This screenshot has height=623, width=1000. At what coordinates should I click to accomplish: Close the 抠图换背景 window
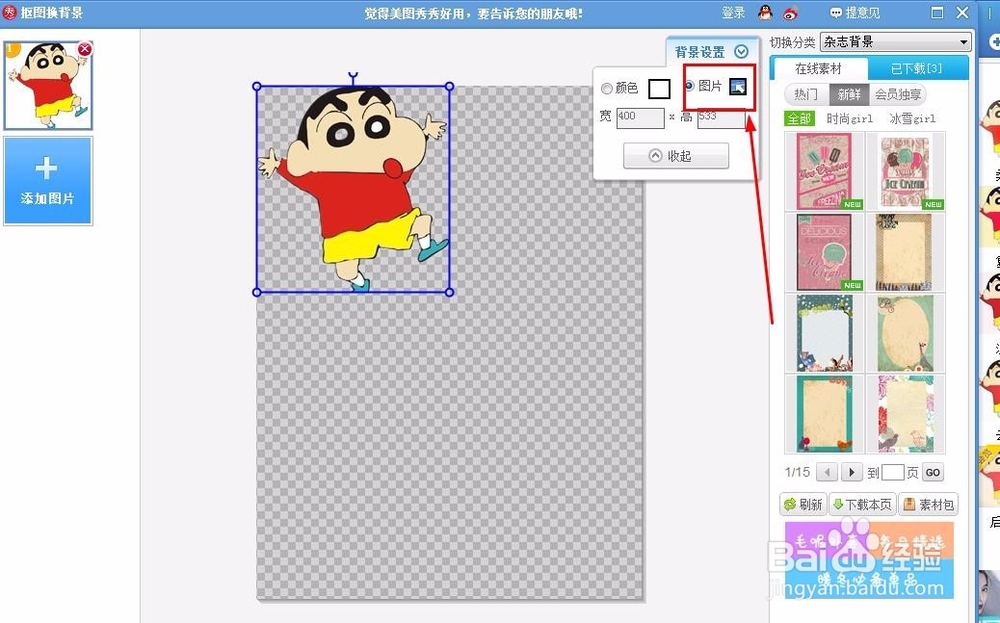click(963, 12)
